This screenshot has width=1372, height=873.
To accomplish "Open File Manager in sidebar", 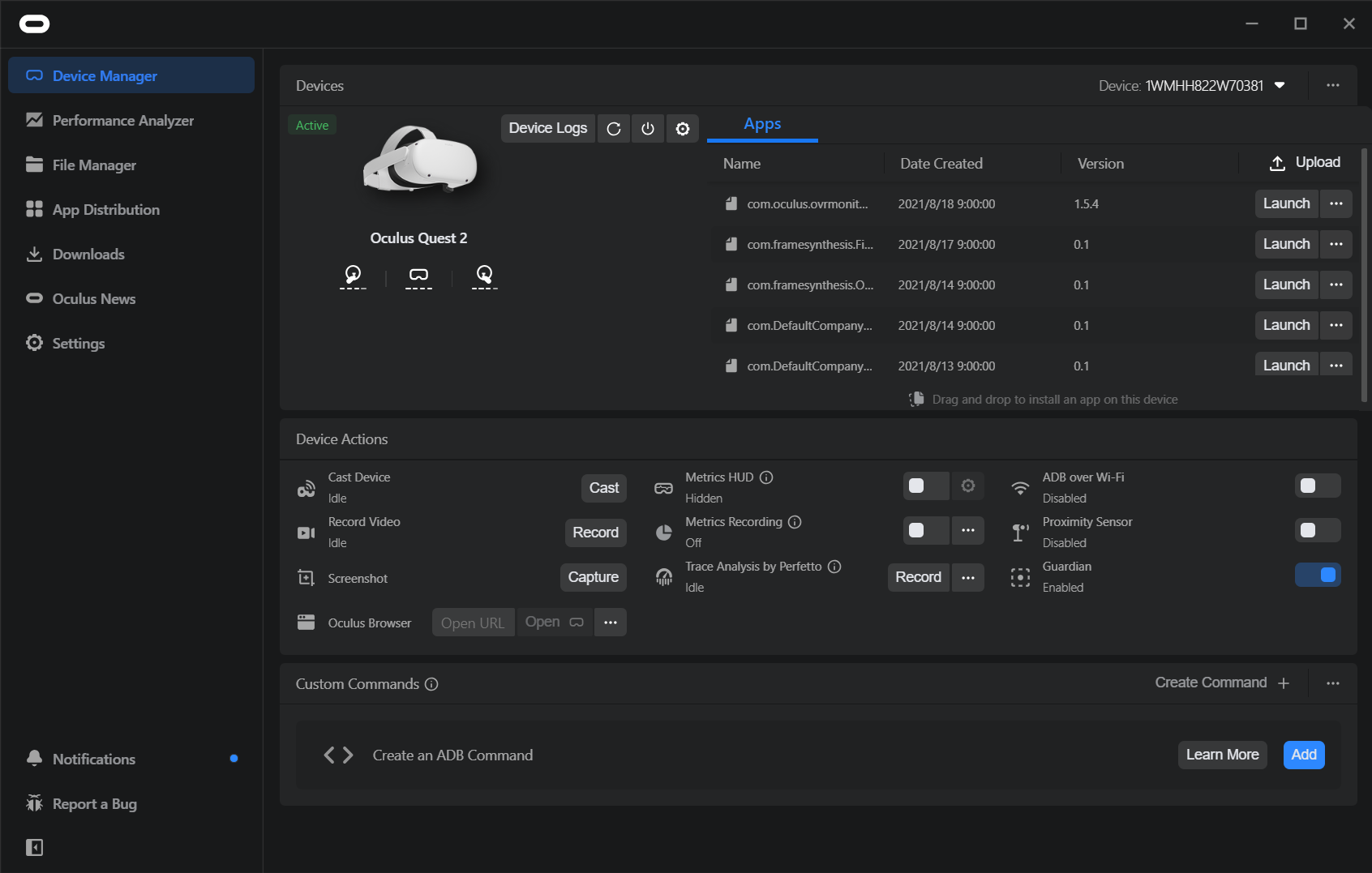I will (131, 165).
